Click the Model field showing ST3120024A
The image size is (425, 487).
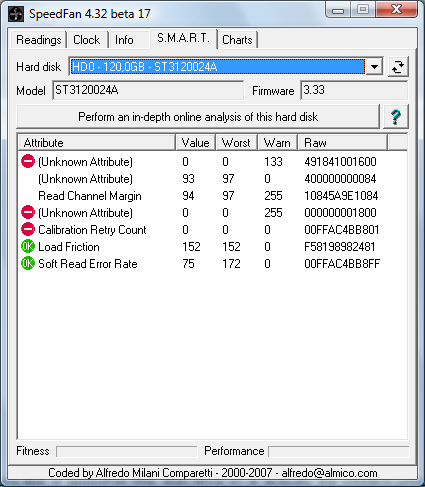click(148, 90)
